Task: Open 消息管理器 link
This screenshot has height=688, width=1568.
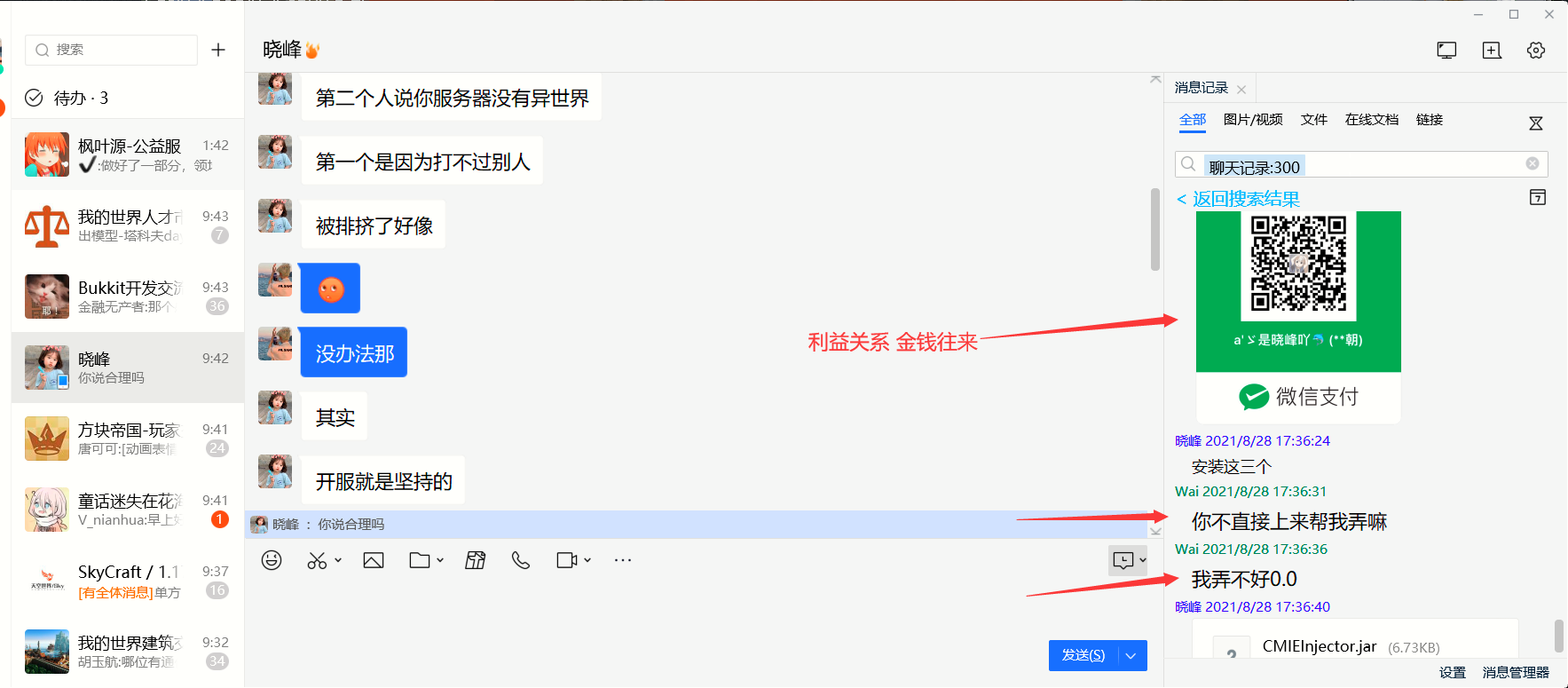Action: (x=1516, y=673)
